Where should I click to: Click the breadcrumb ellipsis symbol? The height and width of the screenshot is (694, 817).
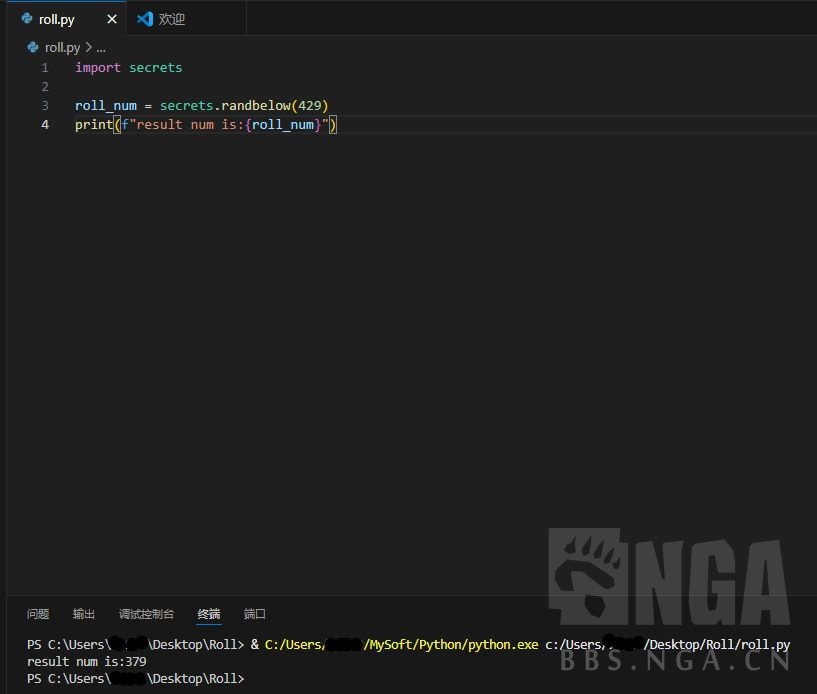(x=101, y=48)
